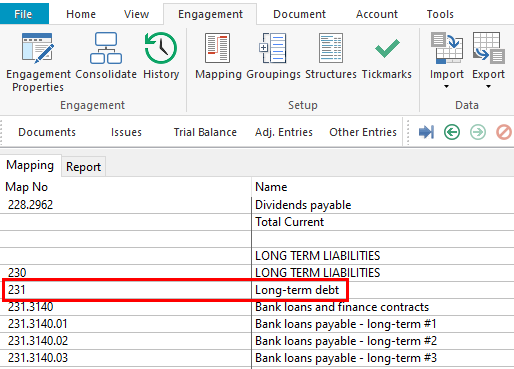Image resolution: width=514 pixels, height=369 pixels.
Task: Click the Consolidate icon
Action: click(106, 48)
